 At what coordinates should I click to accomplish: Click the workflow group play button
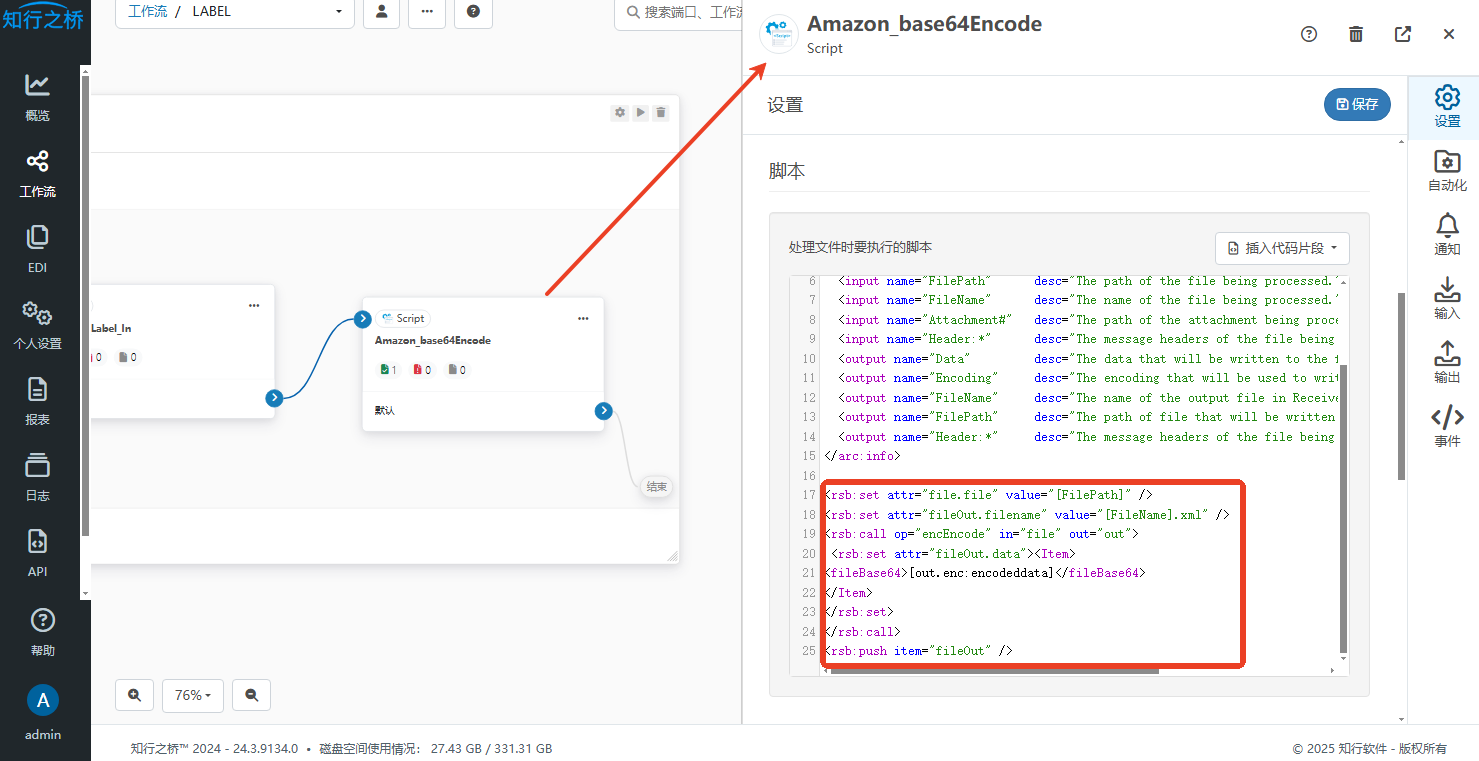click(640, 113)
